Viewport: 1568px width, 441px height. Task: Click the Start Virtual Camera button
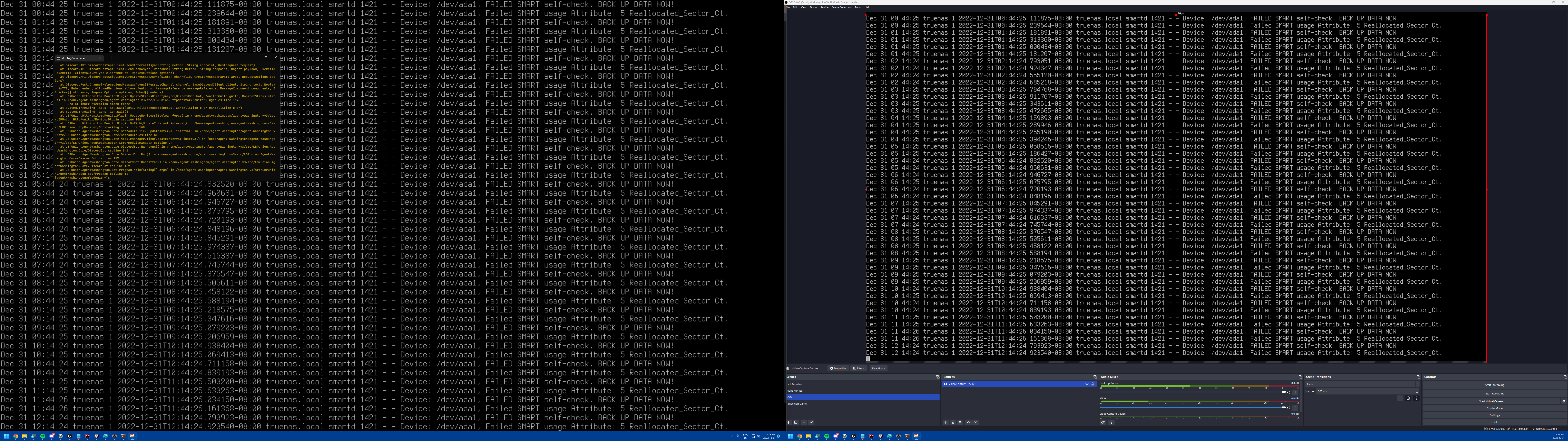click(1491, 401)
